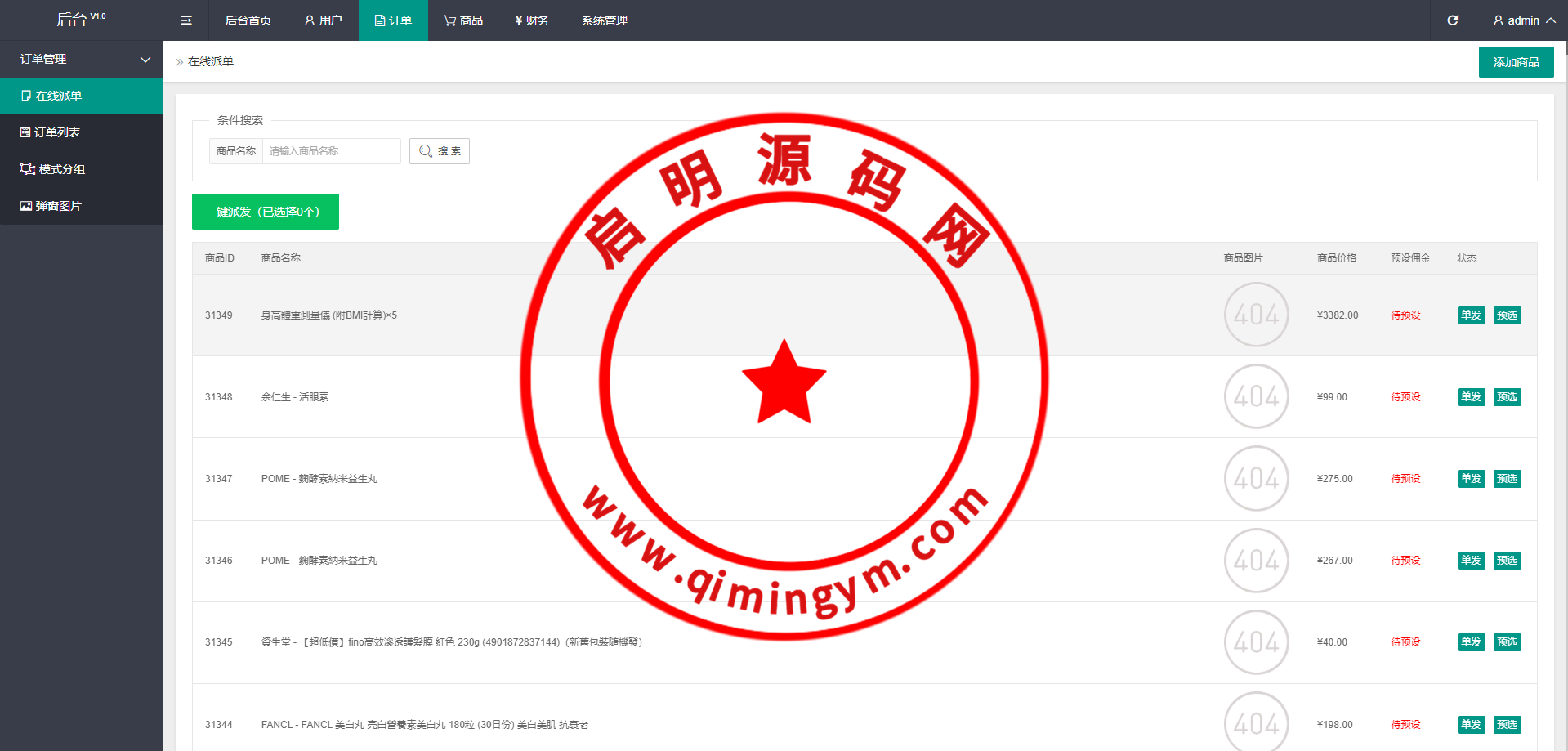Click the 添加商品 button
The height and width of the screenshot is (751, 1568).
(x=1516, y=62)
